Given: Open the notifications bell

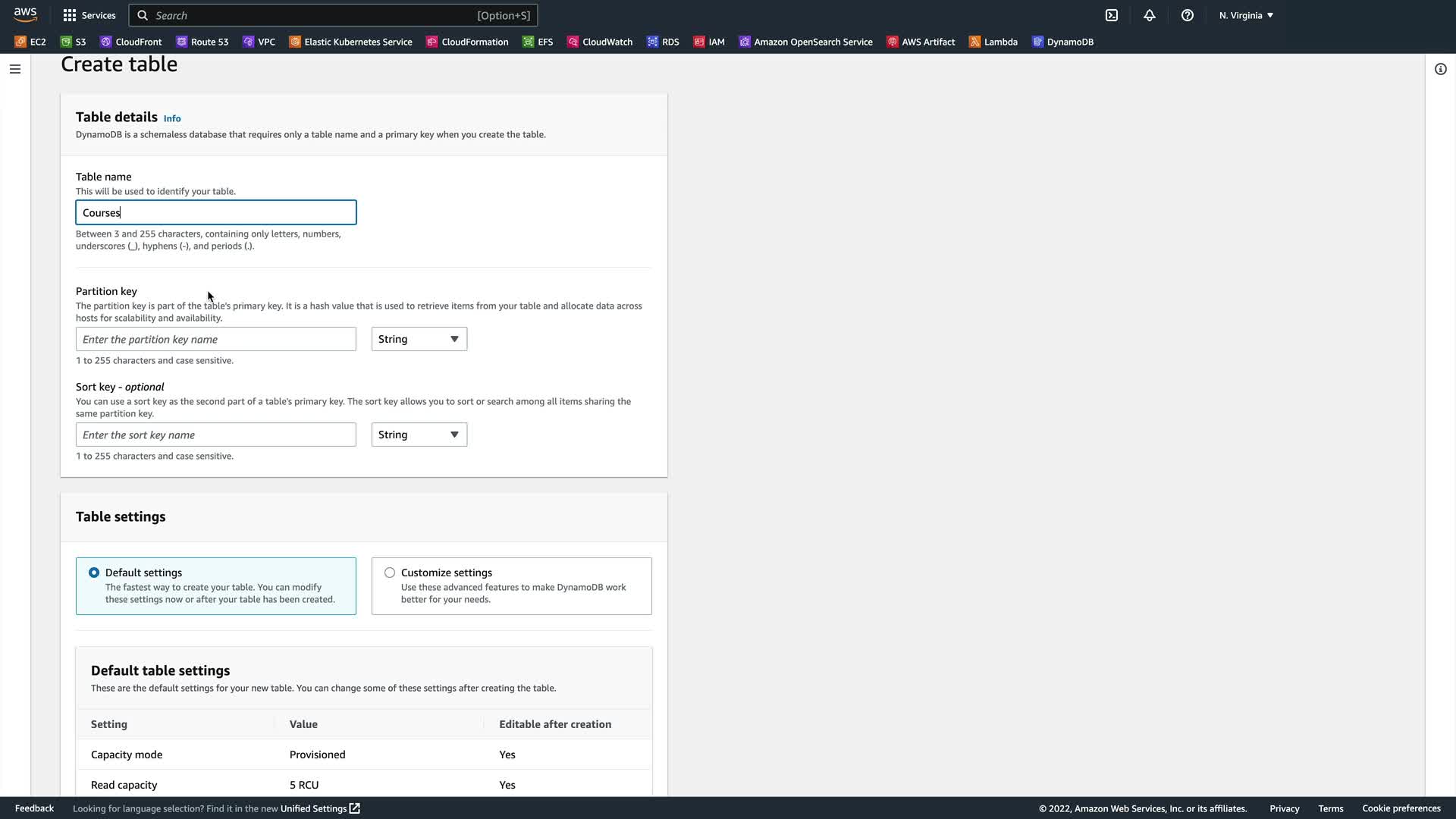Looking at the screenshot, I should [x=1150, y=15].
